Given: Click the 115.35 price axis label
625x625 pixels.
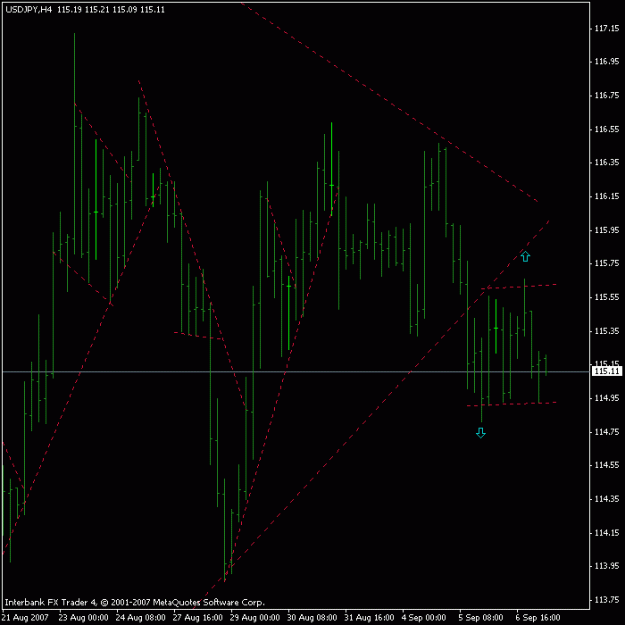Looking at the screenshot, I should pyautogui.click(x=607, y=331).
